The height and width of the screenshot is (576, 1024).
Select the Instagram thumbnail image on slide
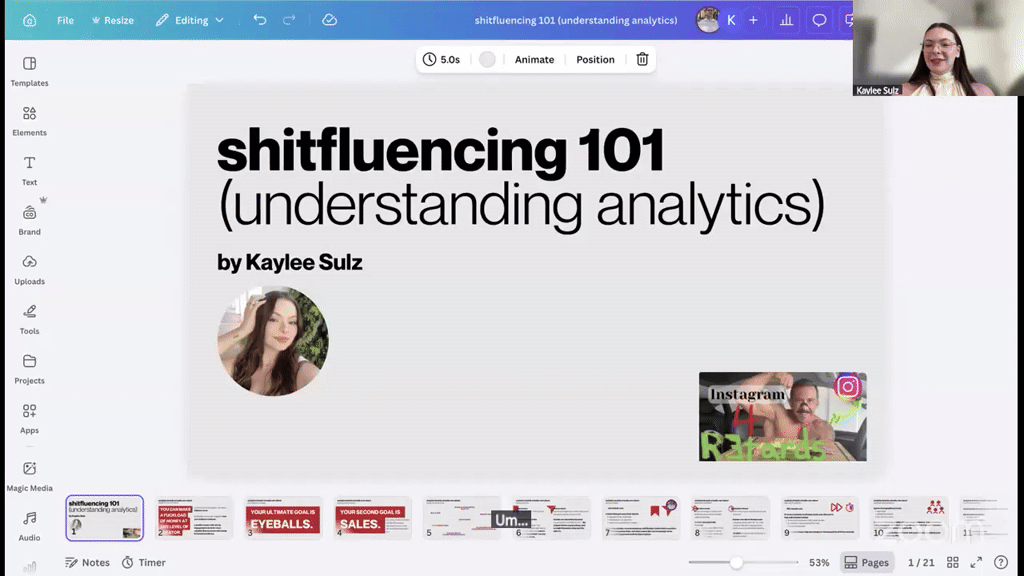[782, 417]
